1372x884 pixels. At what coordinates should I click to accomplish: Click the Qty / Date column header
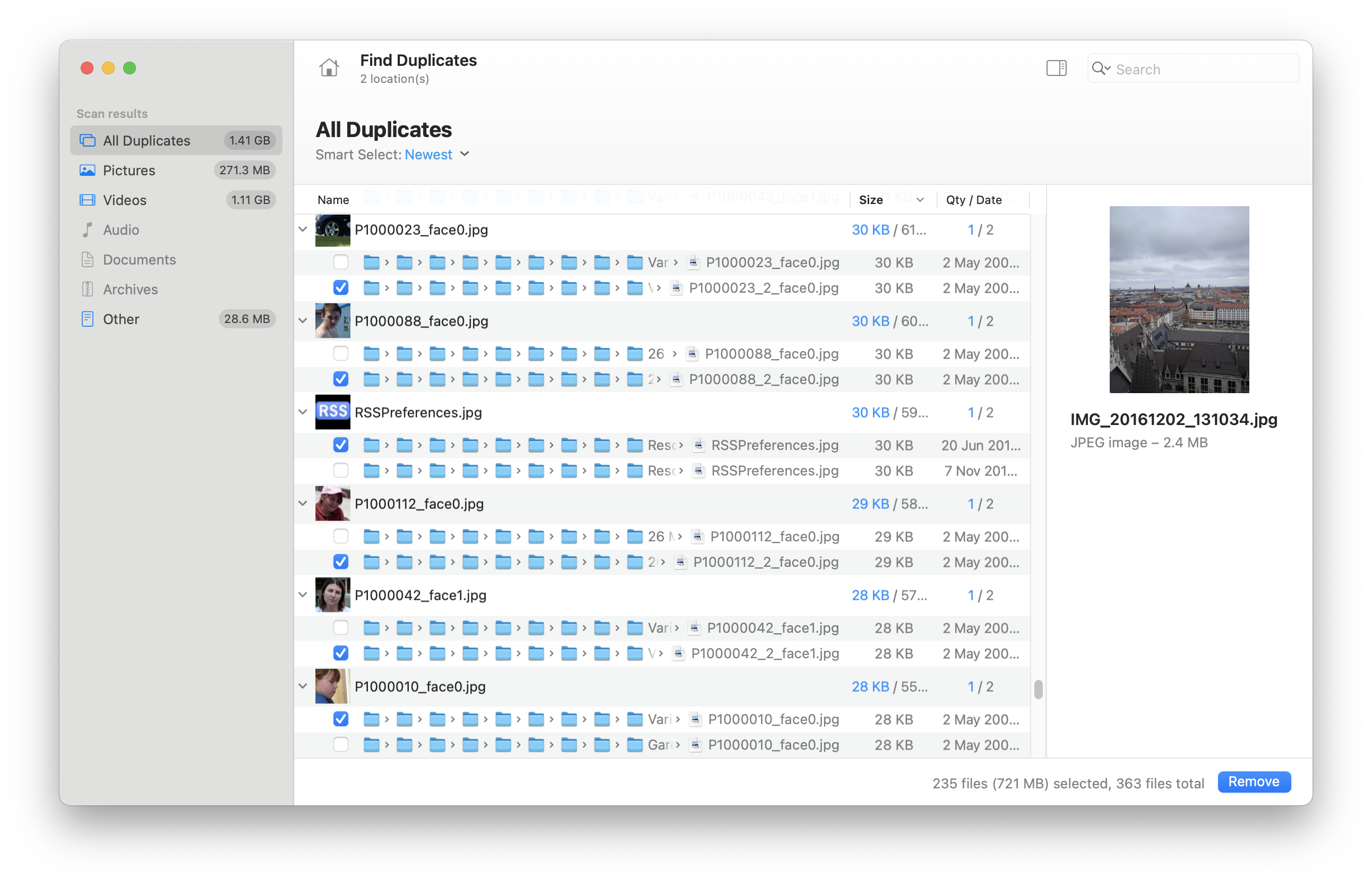point(973,199)
